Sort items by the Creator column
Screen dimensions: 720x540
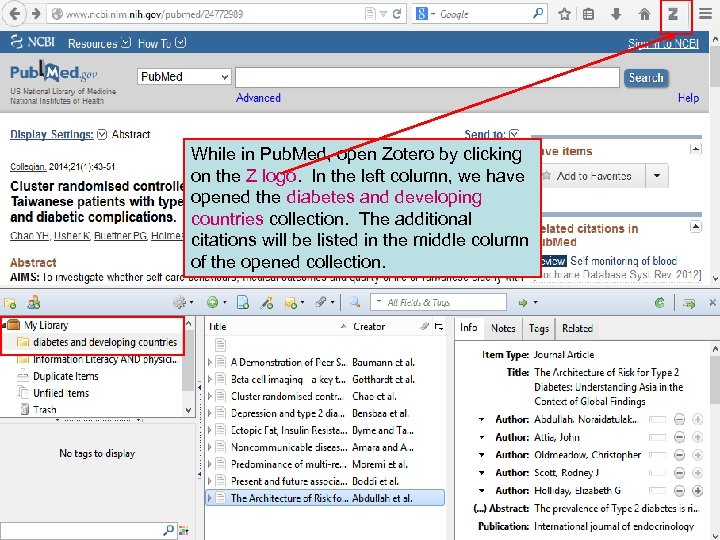pos(383,326)
